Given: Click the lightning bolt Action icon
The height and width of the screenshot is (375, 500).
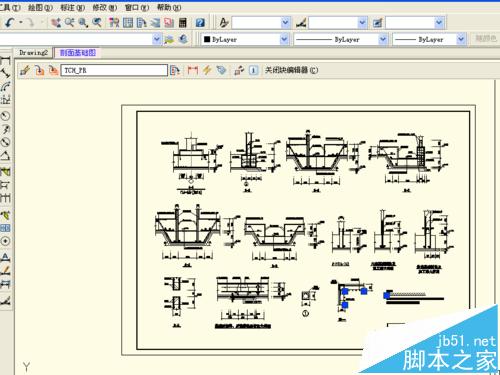Looking at the screenshot, I should 207,70.
